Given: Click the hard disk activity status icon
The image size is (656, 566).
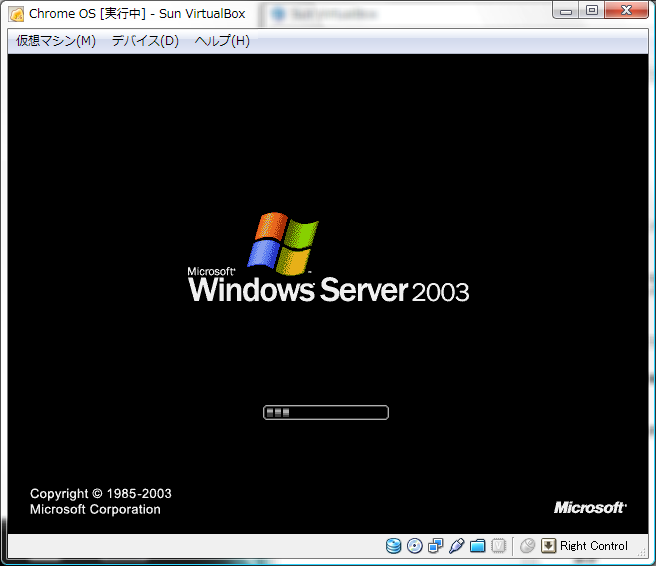Looking at the screenshot, I should [393, 546].
